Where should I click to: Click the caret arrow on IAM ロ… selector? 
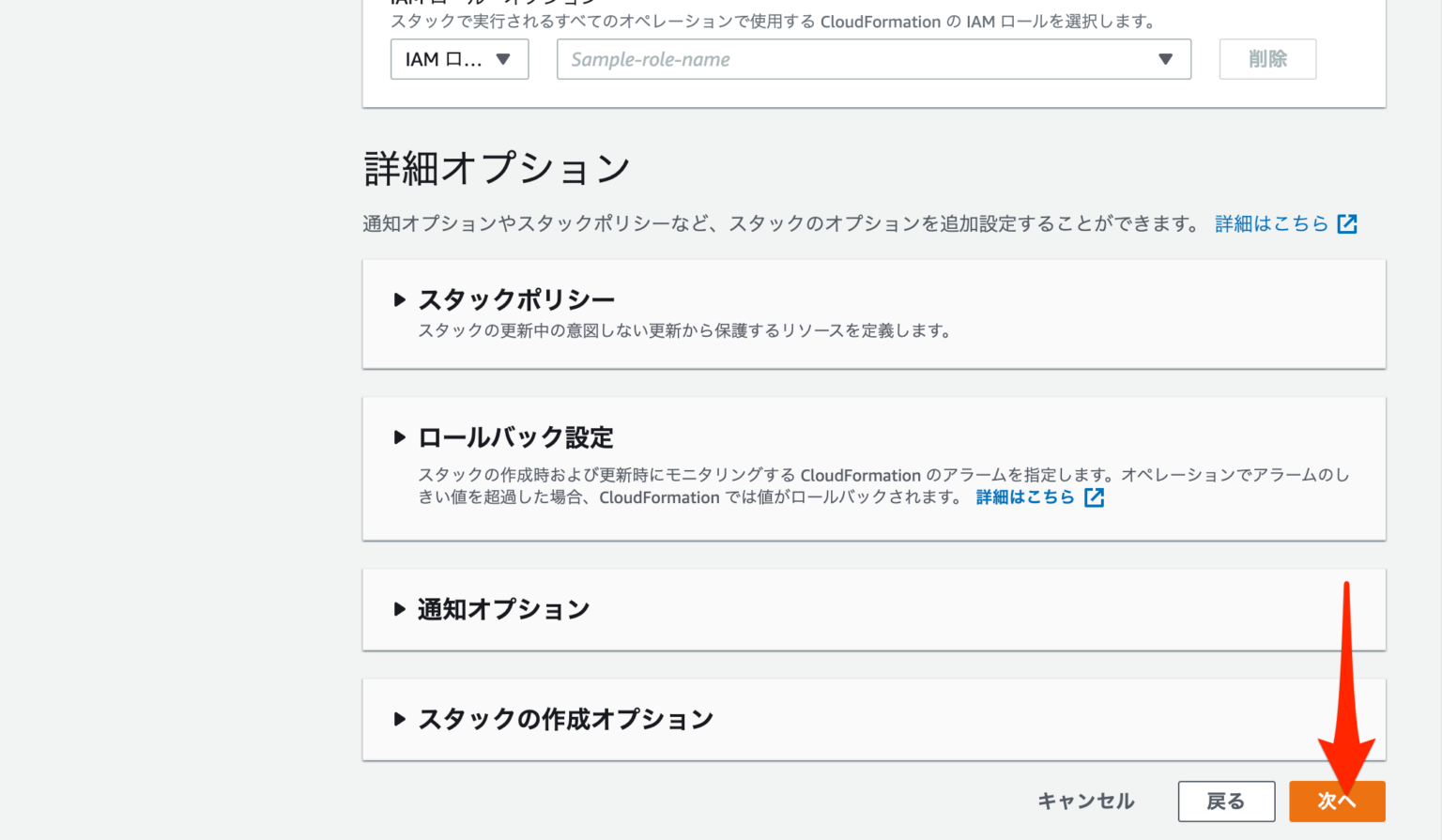pyautogui.click(x=503, y=59)
